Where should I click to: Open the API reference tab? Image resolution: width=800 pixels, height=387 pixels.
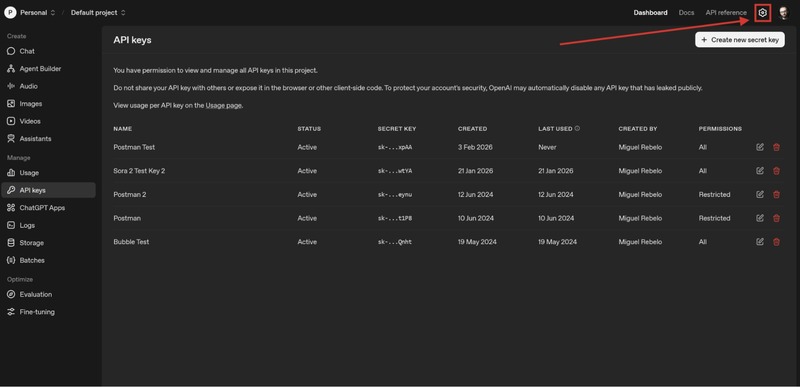[x=726, y=12]
